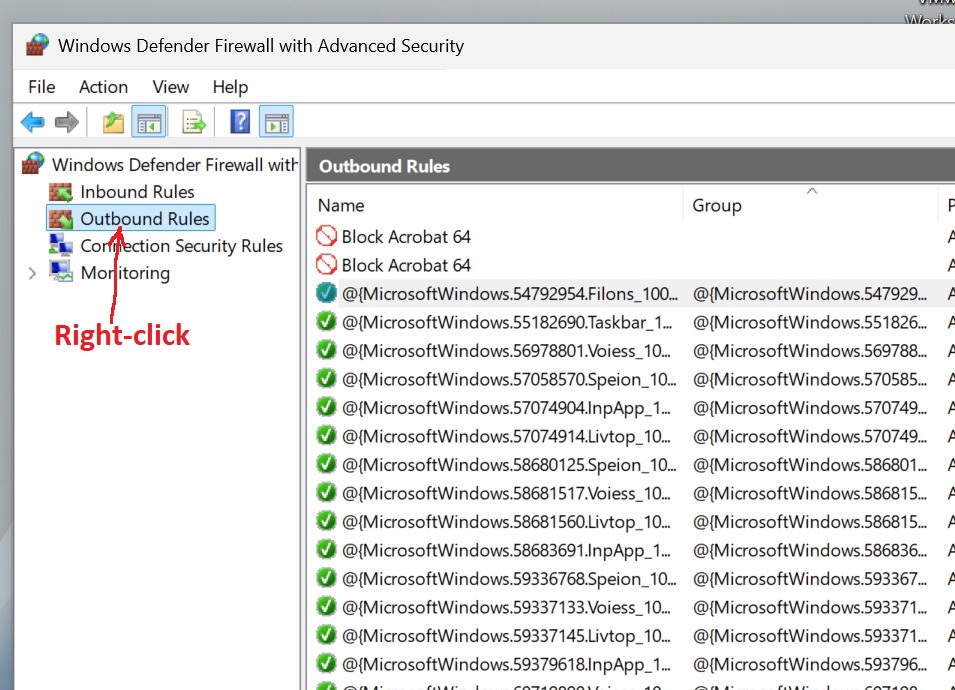
Task: Toggle Show/Hide Action Pane toolbar button
Action: pos(277,122)
